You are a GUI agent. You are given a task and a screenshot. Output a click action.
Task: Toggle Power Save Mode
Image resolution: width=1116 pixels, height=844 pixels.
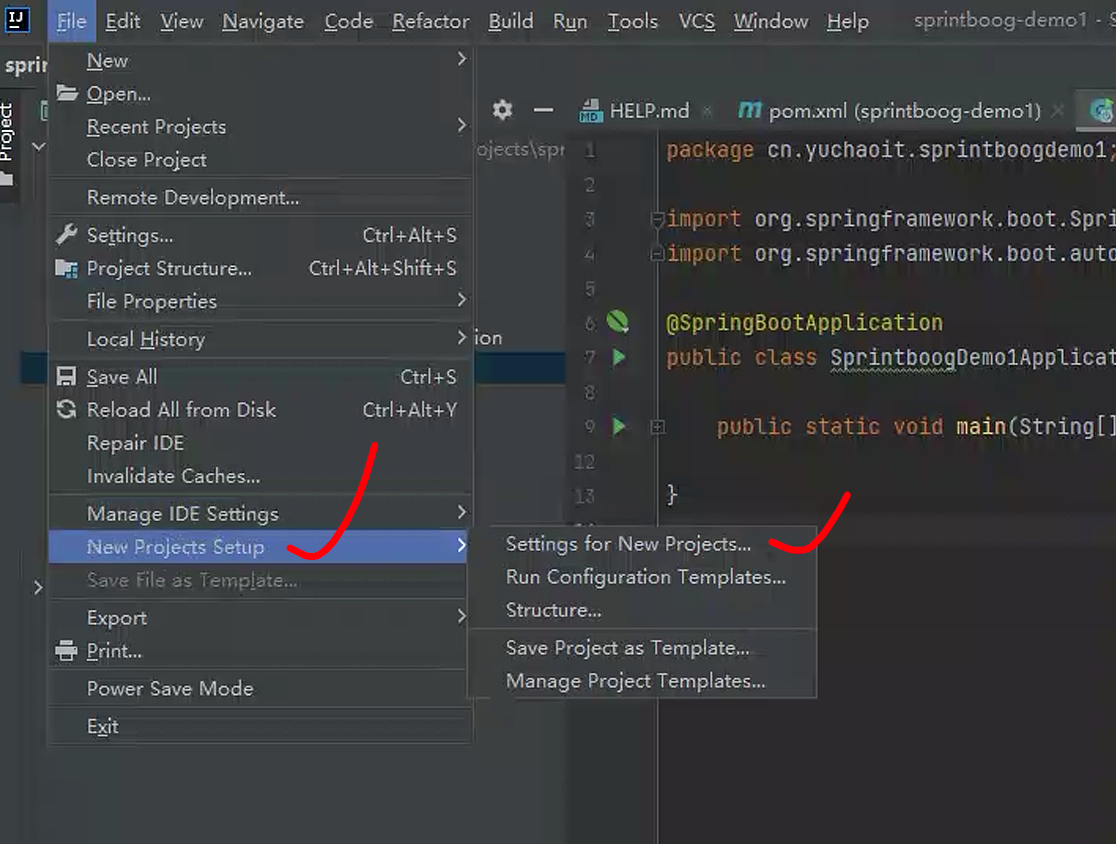point(170,688)
